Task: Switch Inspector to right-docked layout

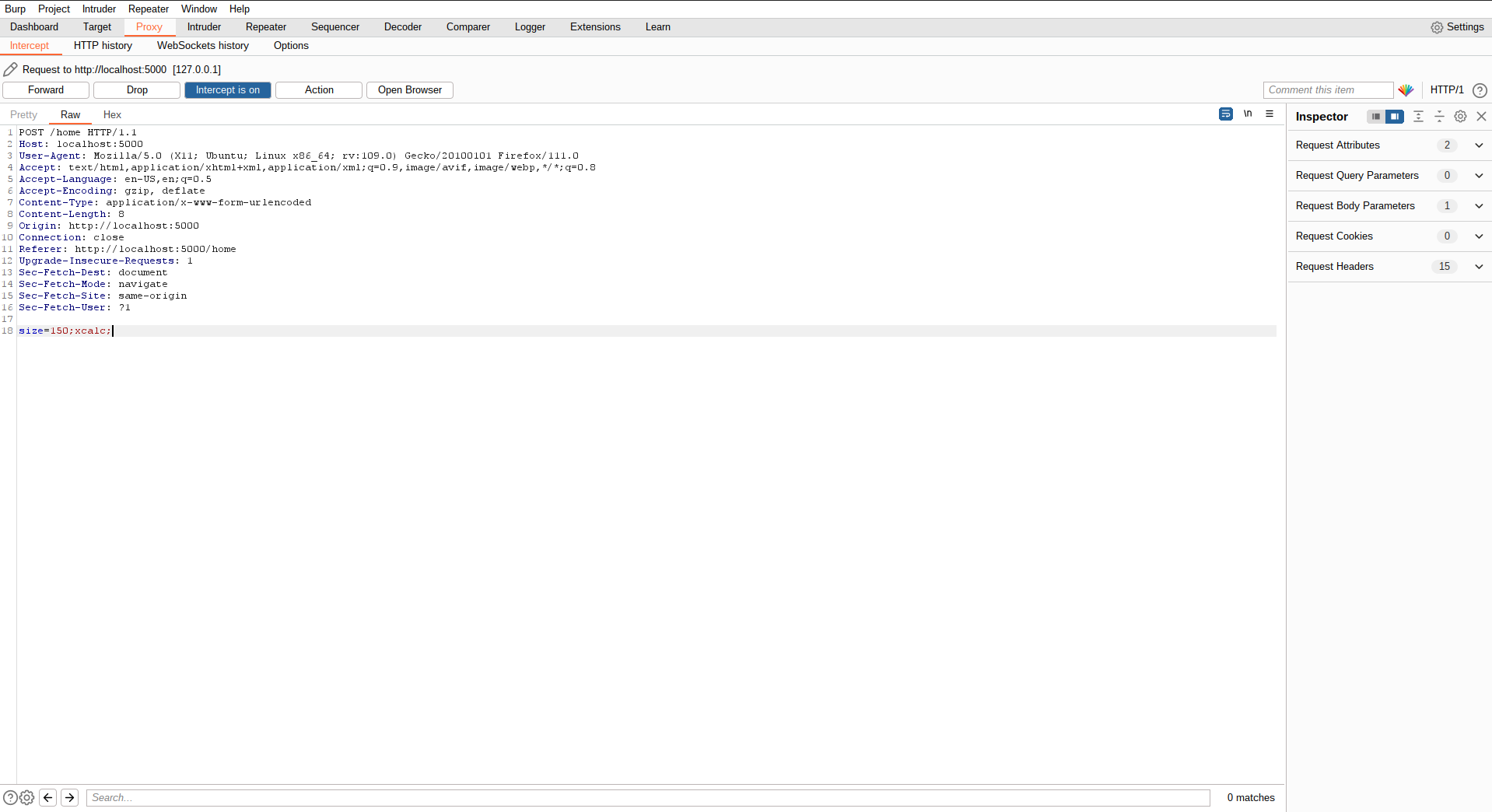Action: click(1395, 117)
